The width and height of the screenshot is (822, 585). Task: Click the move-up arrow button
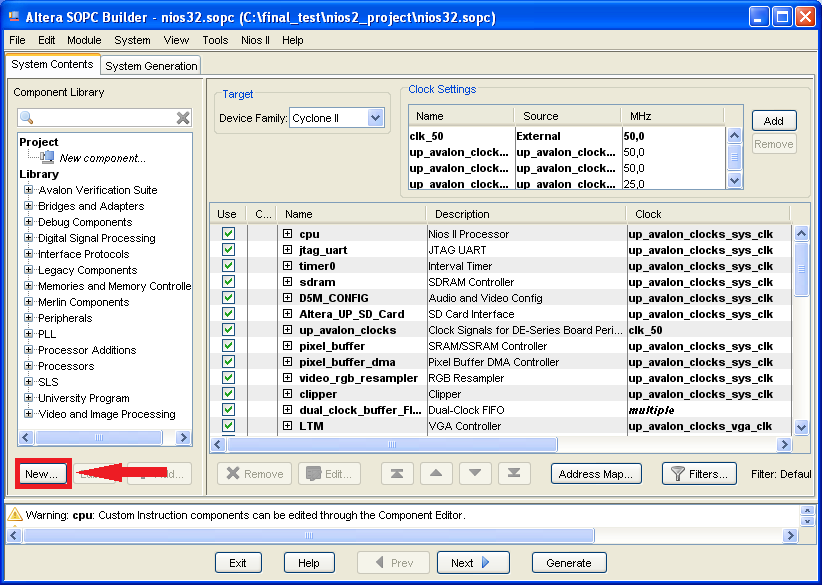[436, 474]
